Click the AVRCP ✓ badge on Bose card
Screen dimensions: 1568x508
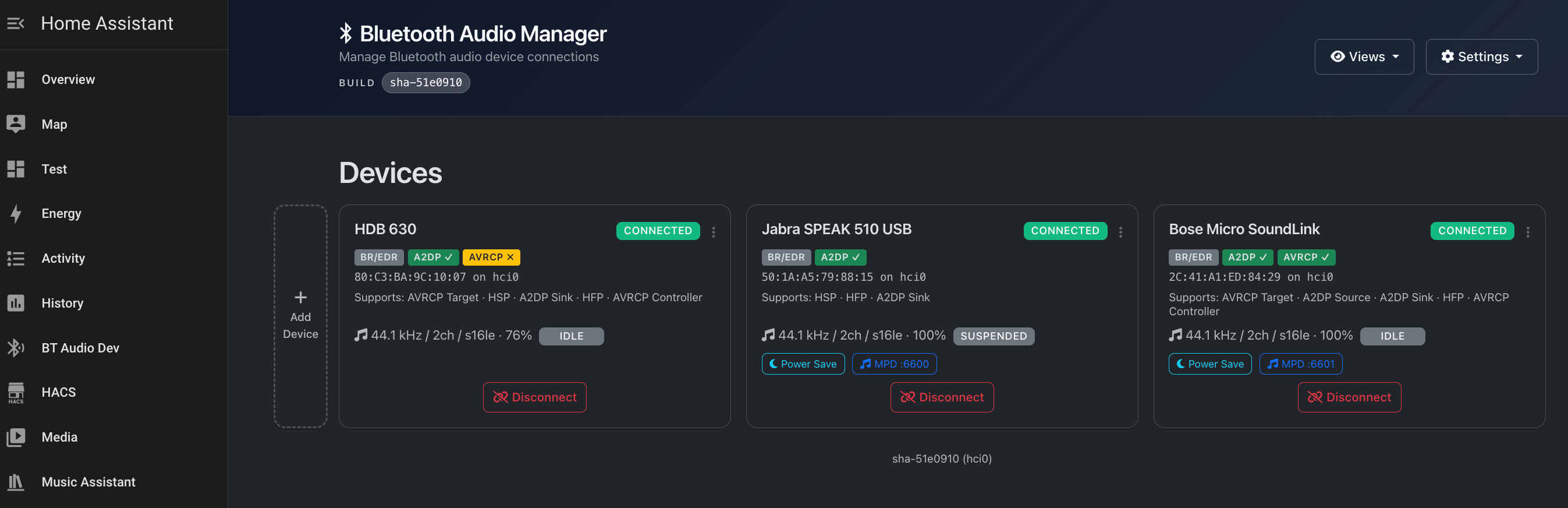(1306, 257)
